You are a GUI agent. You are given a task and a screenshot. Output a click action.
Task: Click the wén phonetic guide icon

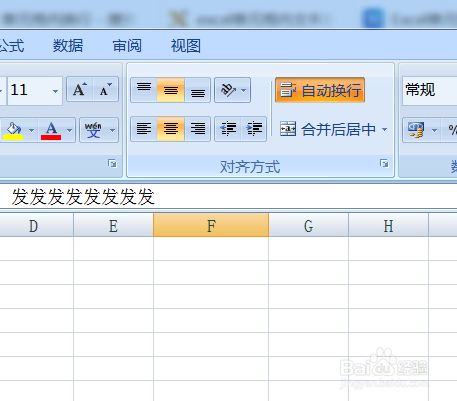click(x=93, y=130)
